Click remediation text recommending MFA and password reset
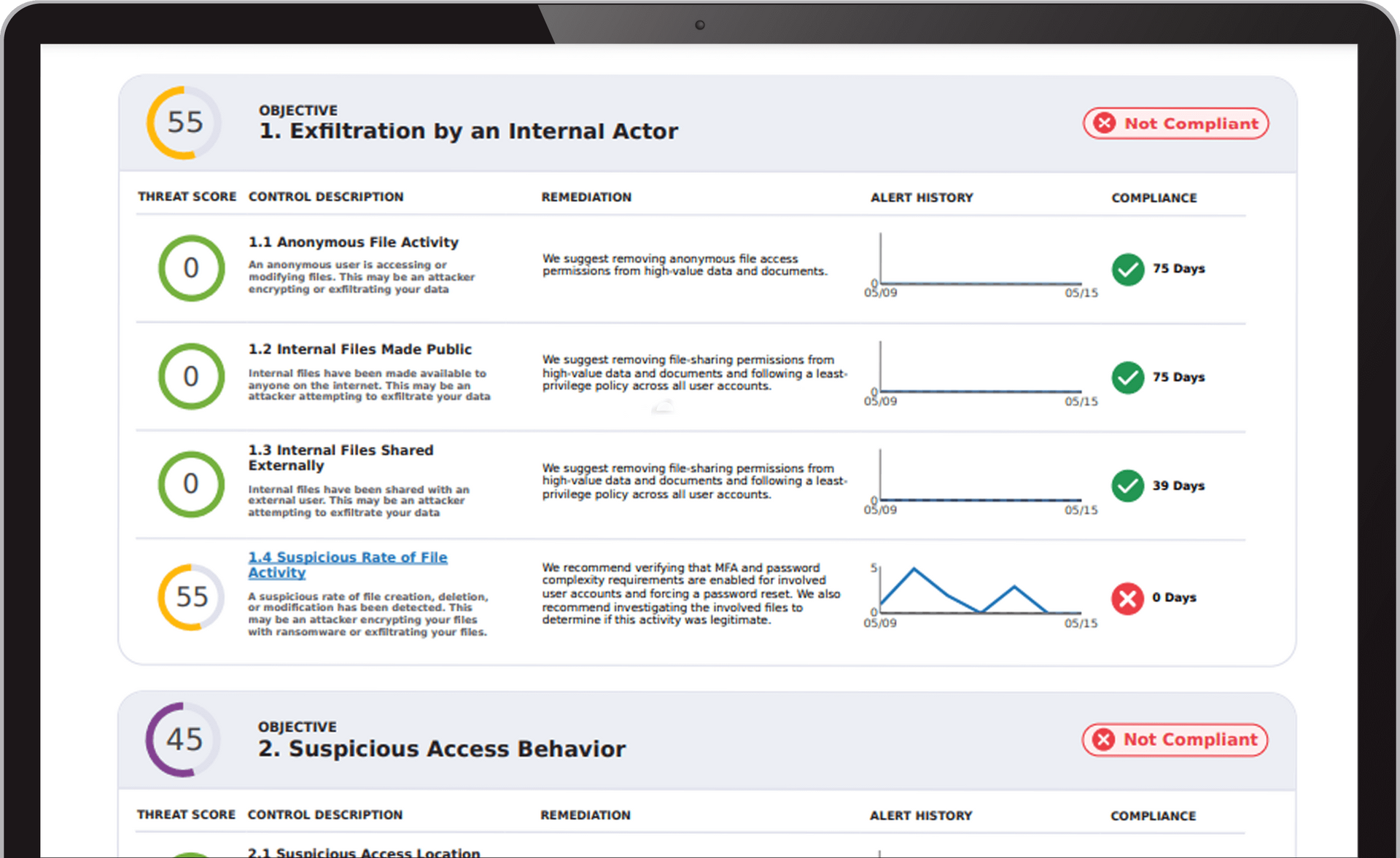Image resolution: width=1400 pixels, height=858 pixels. [x=691, y=593]
